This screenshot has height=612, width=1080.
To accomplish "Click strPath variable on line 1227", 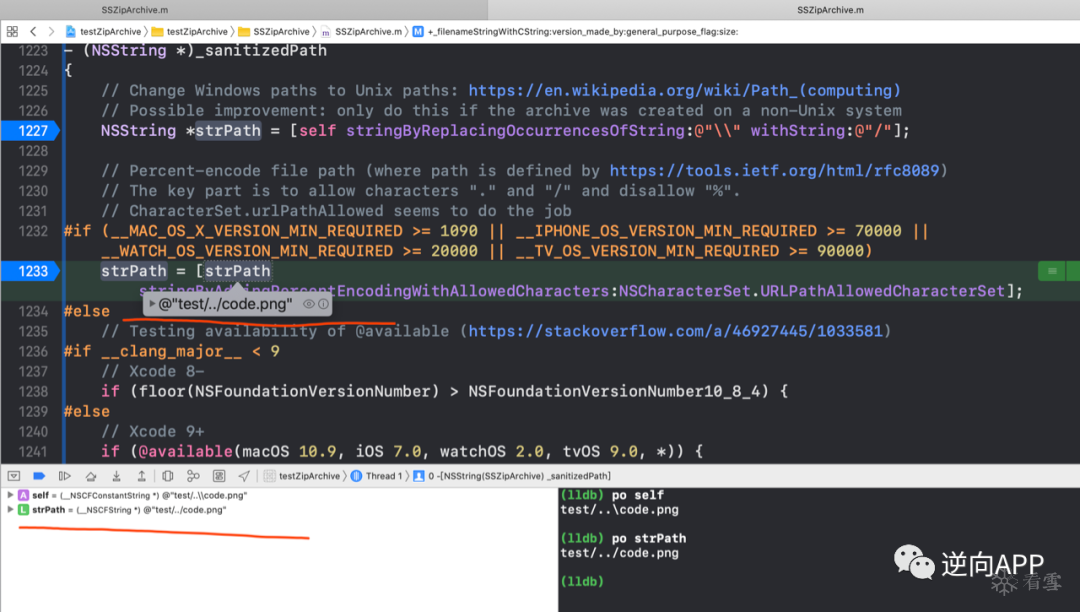I will (228, 131).
